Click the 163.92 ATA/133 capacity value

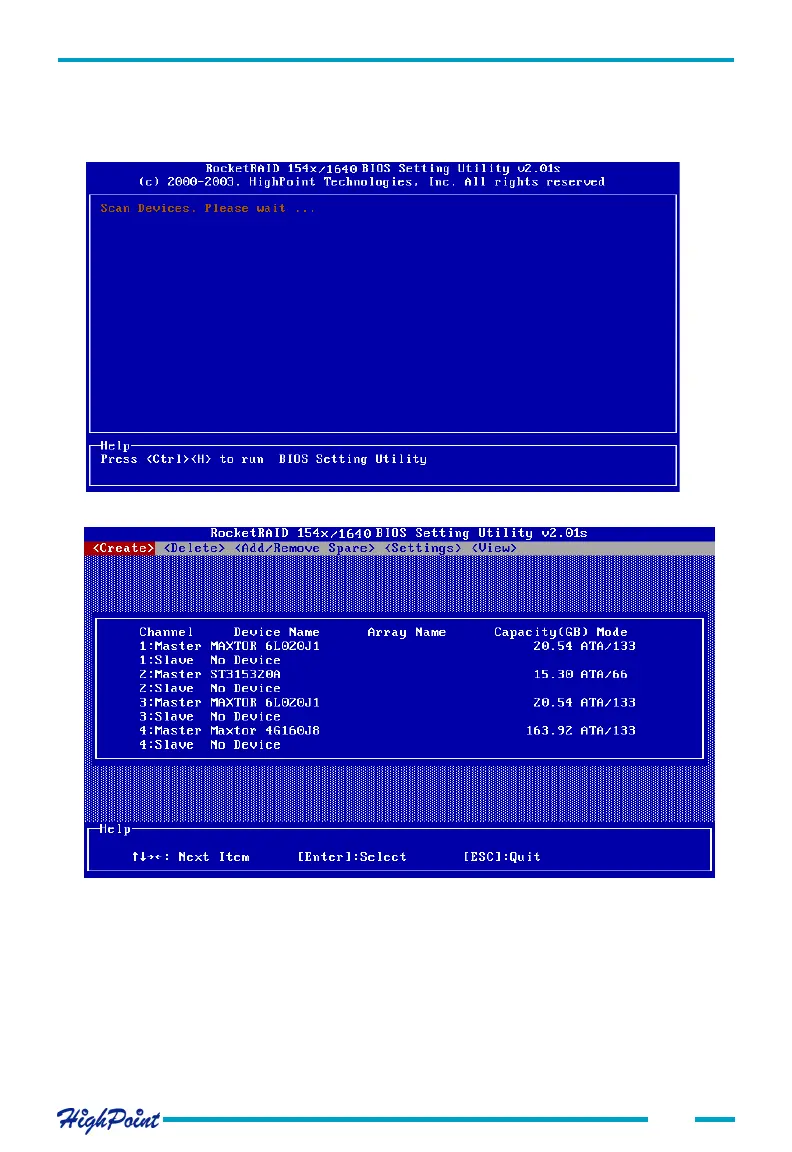coord(580,730)
